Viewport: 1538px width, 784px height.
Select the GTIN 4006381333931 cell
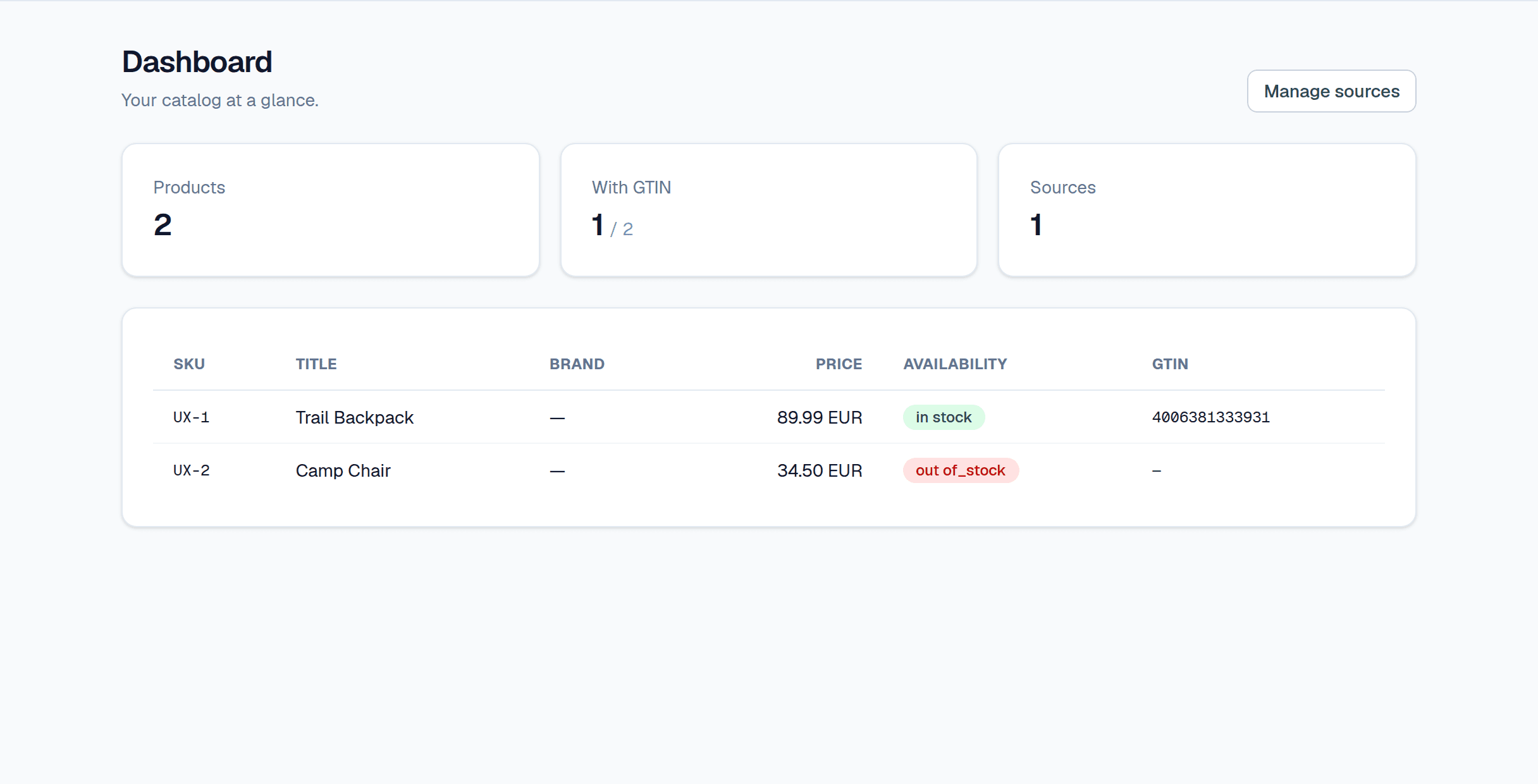tap(1210, 417)
